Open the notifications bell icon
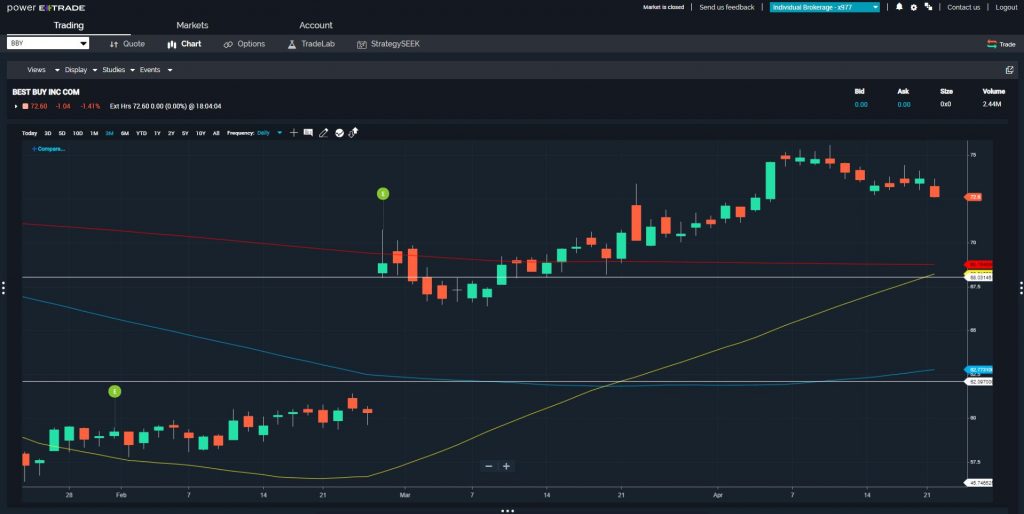Viewport: 1024px width, 514px height. 899,7
